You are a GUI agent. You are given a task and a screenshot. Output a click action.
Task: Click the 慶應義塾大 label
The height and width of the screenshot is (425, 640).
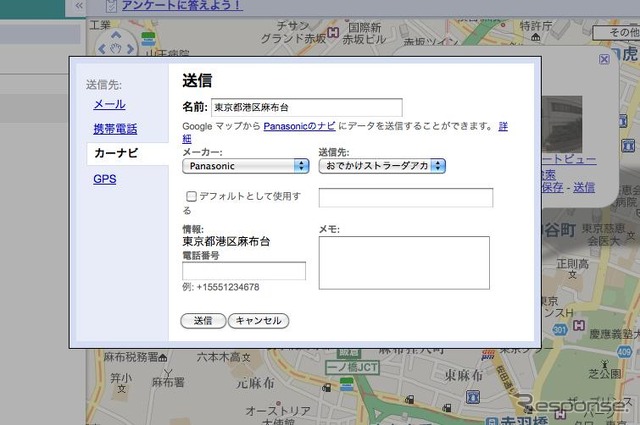pos(614,334)
